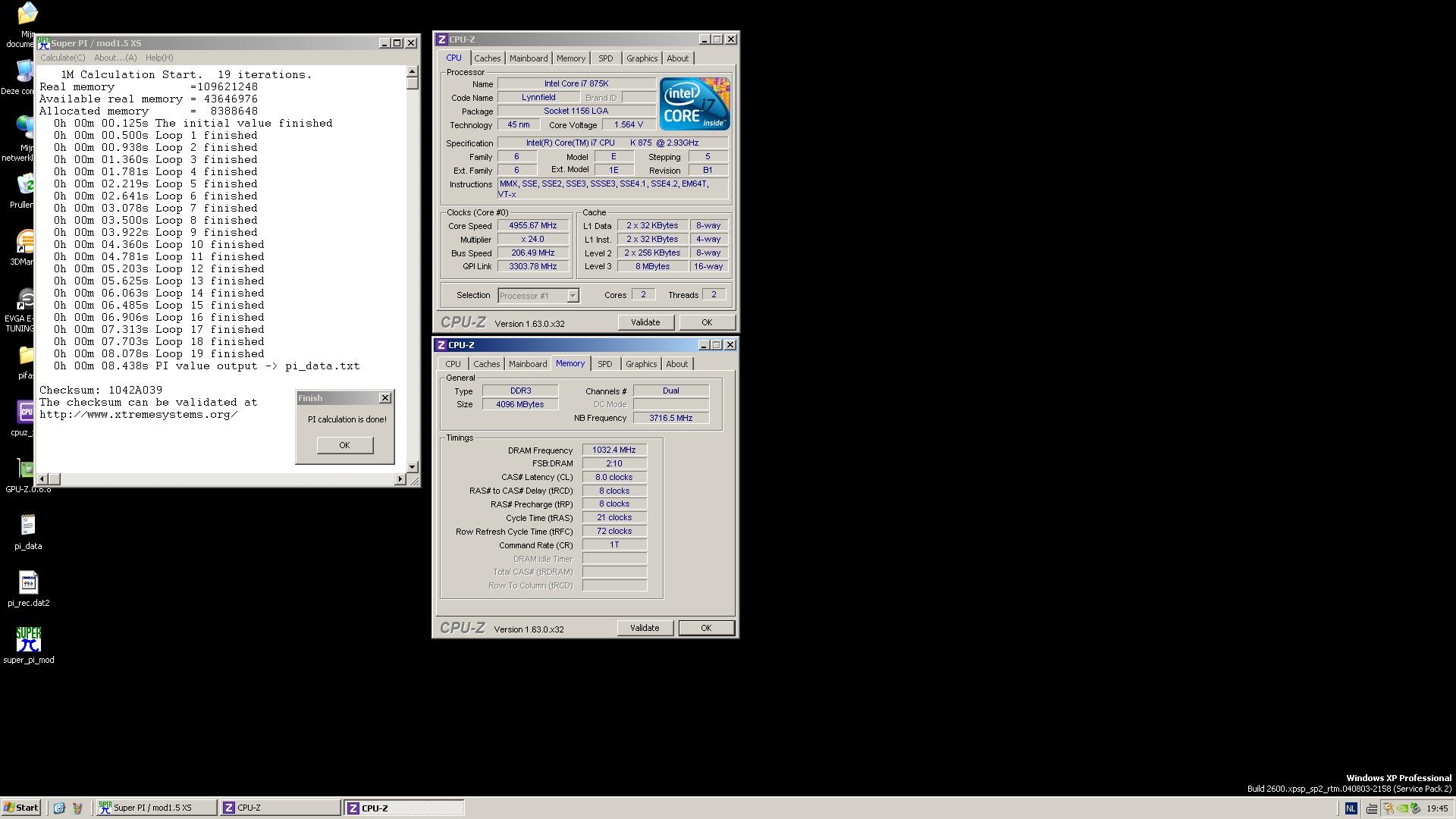Viewport: 1456px width, 819px height.
Task: Click OK in the Finish dialog
Action: [x=344, y=445]
